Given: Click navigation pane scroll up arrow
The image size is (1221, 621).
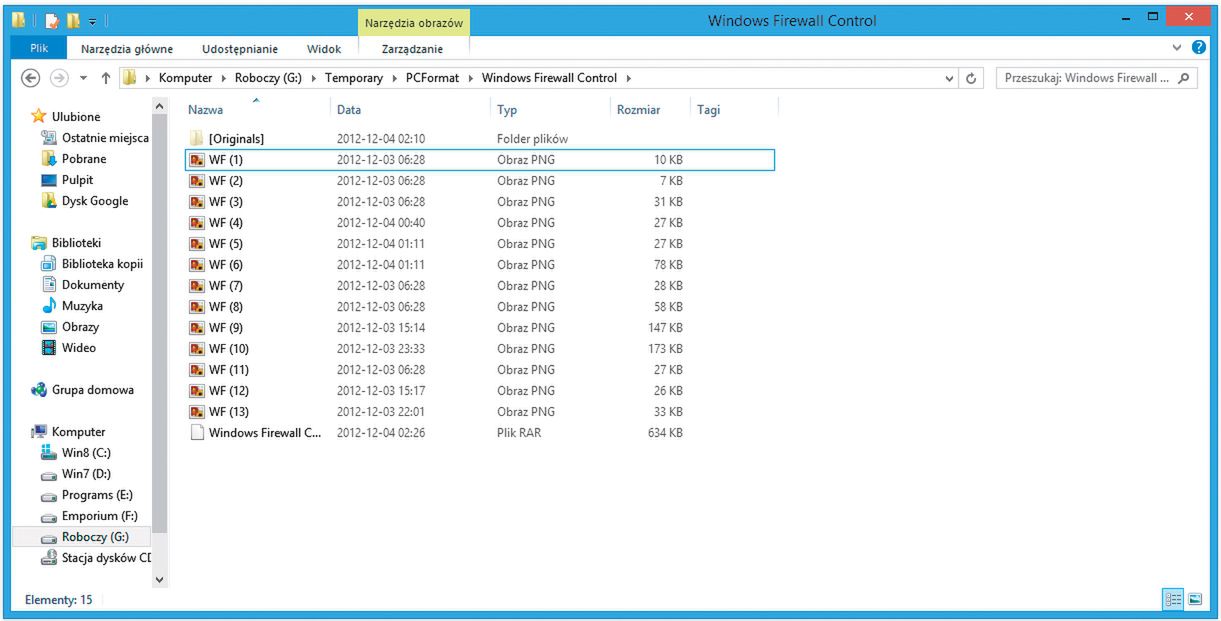Looking at the screenshot, I should 159,105.
